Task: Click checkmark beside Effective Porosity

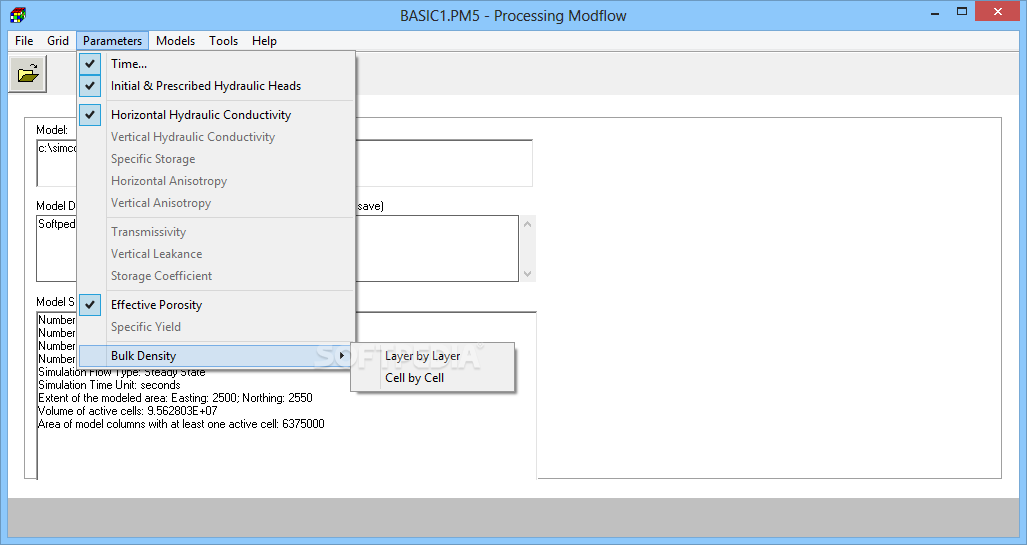Action: pos(90,305)
